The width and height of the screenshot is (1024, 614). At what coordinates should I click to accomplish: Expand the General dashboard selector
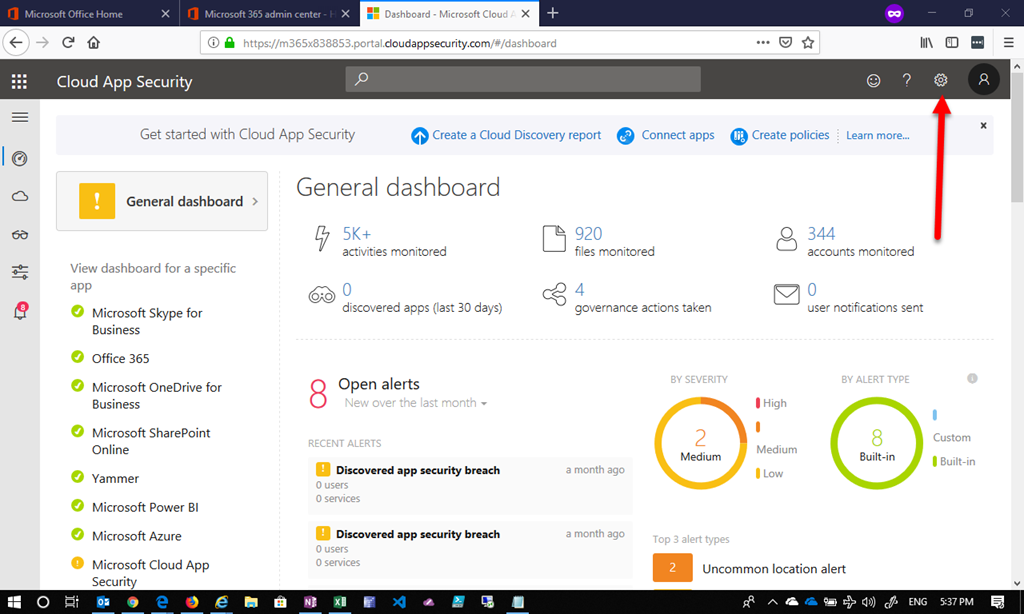[162, 201]
